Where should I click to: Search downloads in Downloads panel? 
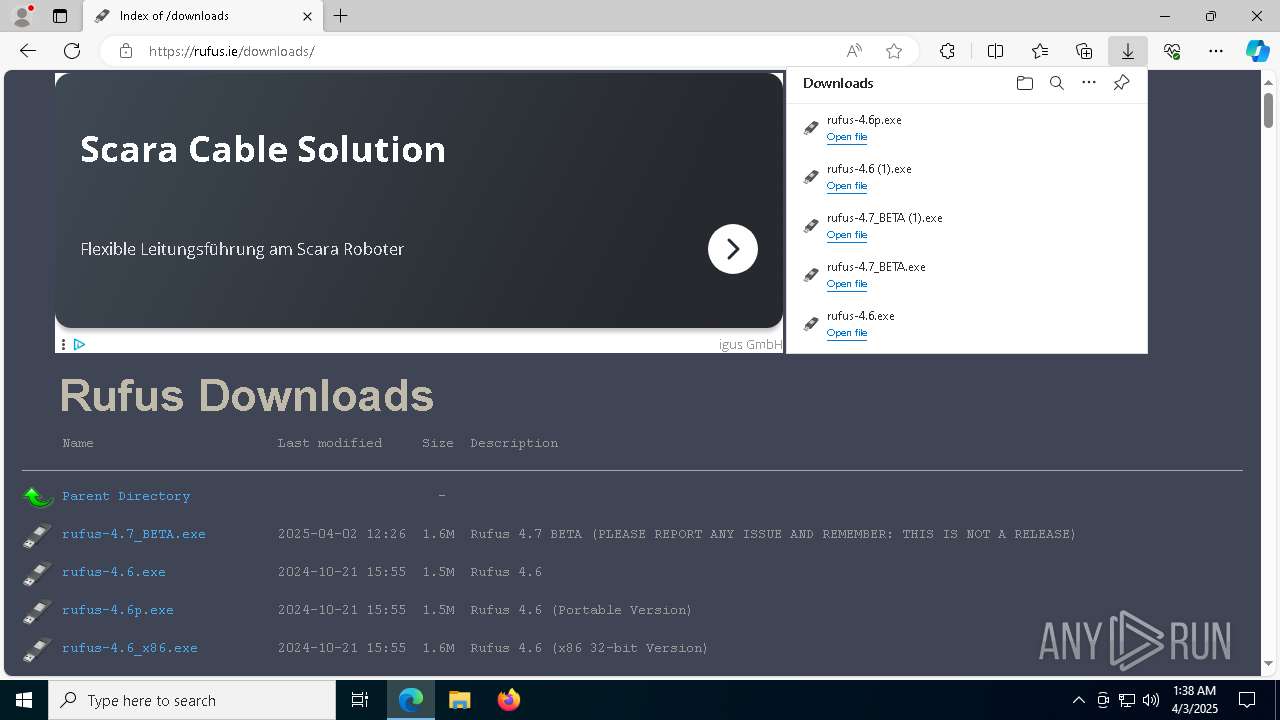pos(1056,83)
